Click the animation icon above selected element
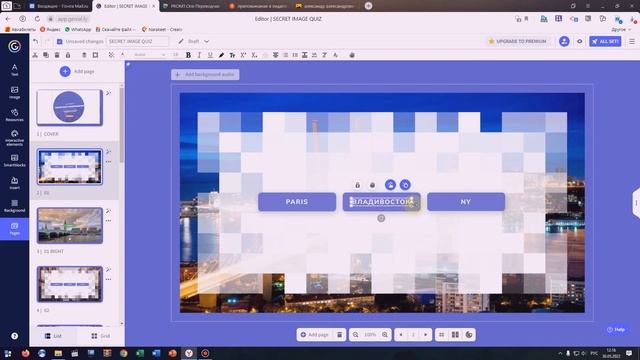 tap(405, 185)
